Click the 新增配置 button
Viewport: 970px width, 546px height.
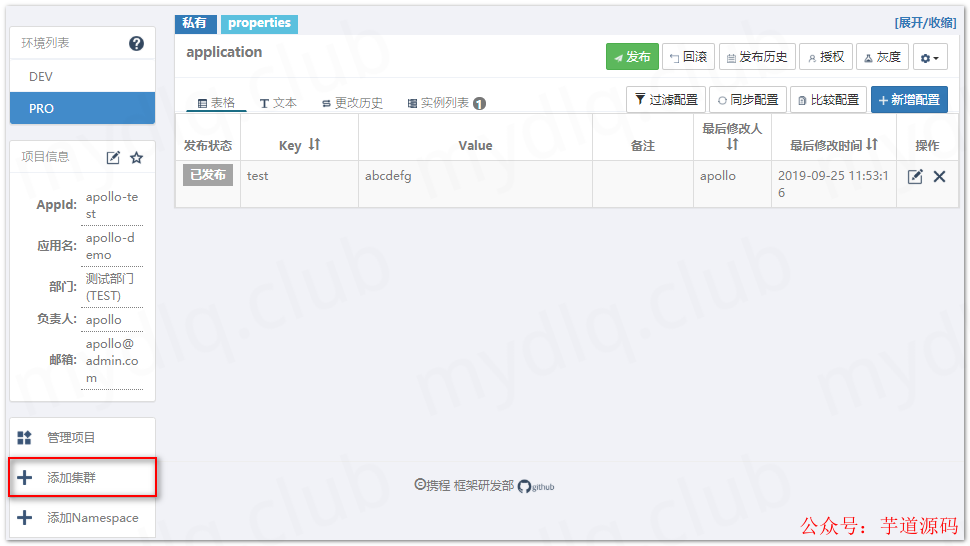coord(909,100)
